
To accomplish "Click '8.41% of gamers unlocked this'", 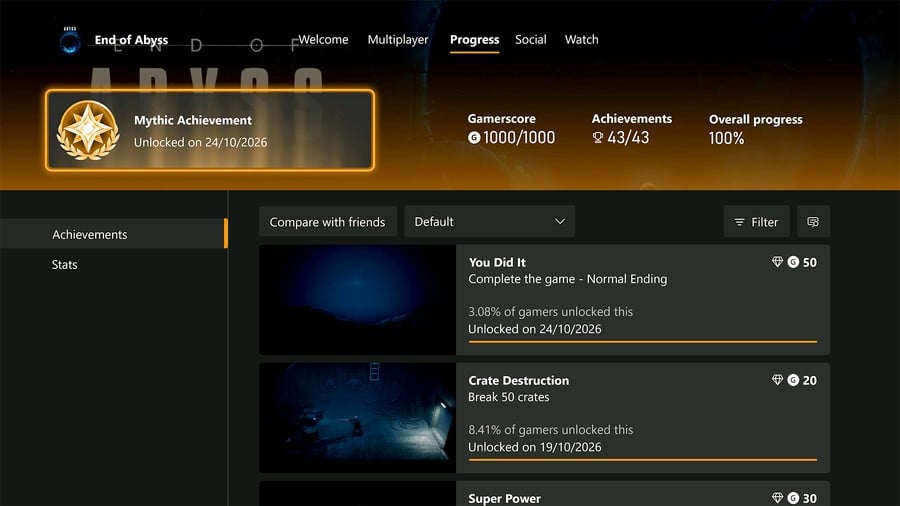I will click(x=550, y=430).
